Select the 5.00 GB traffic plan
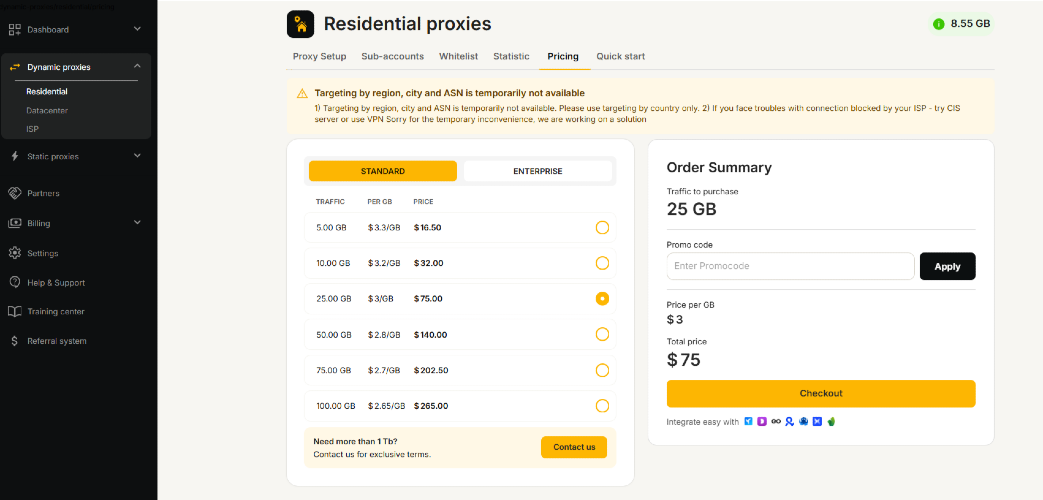Viewport: 1043px width, 500px height. 602,228
